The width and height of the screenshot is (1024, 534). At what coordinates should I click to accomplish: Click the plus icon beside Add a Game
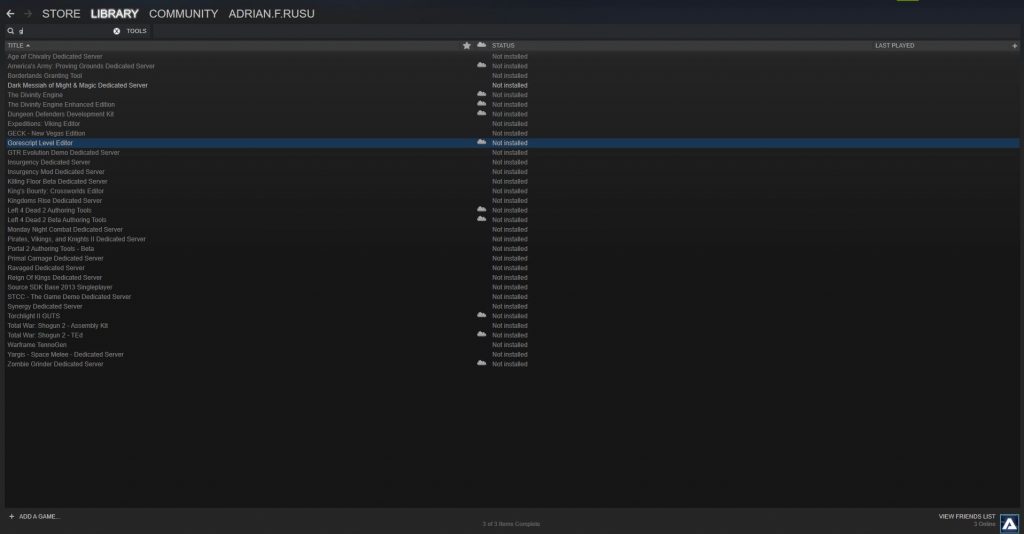11,516
